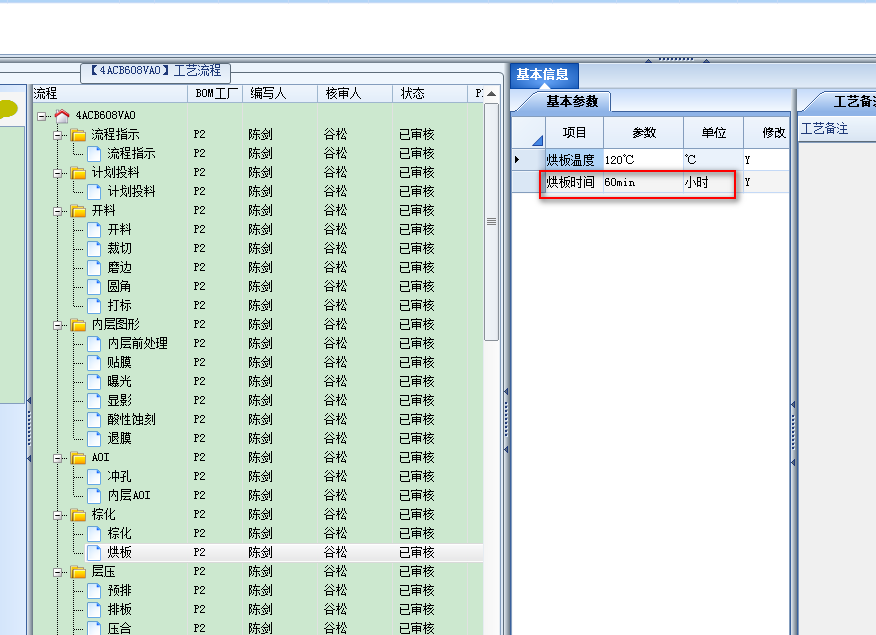Click the top pane collapse arrow handle
The height and width of the screenshot is (635, 876).
(677, 59)
